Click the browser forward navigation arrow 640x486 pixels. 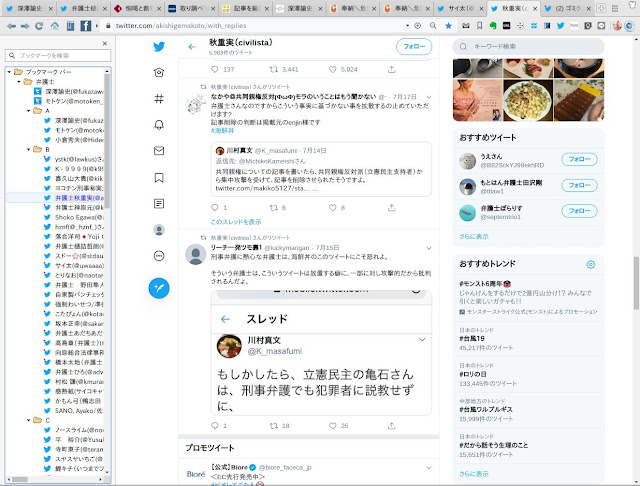(25, 26)
